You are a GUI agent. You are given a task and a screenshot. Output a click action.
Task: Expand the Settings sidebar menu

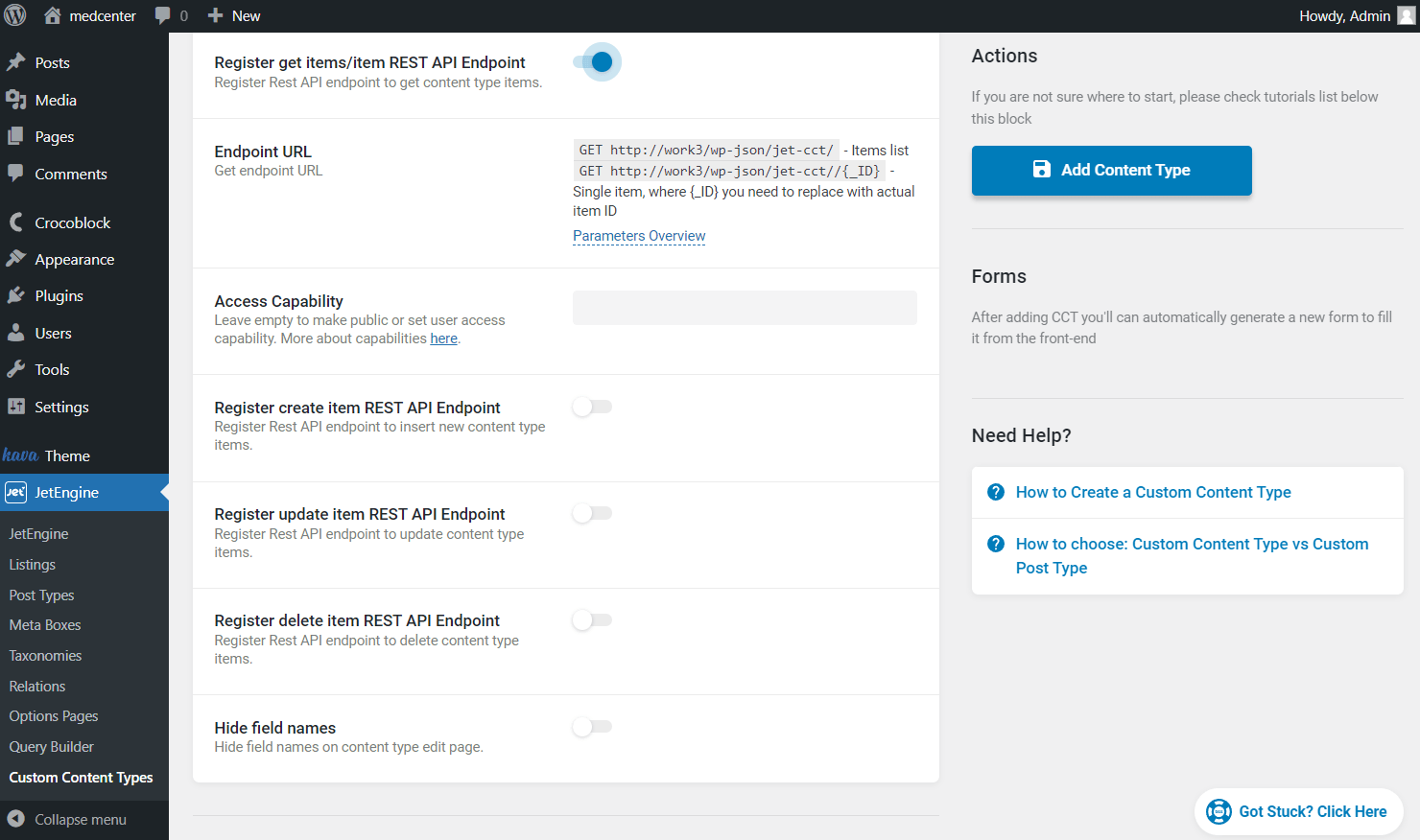61,407
